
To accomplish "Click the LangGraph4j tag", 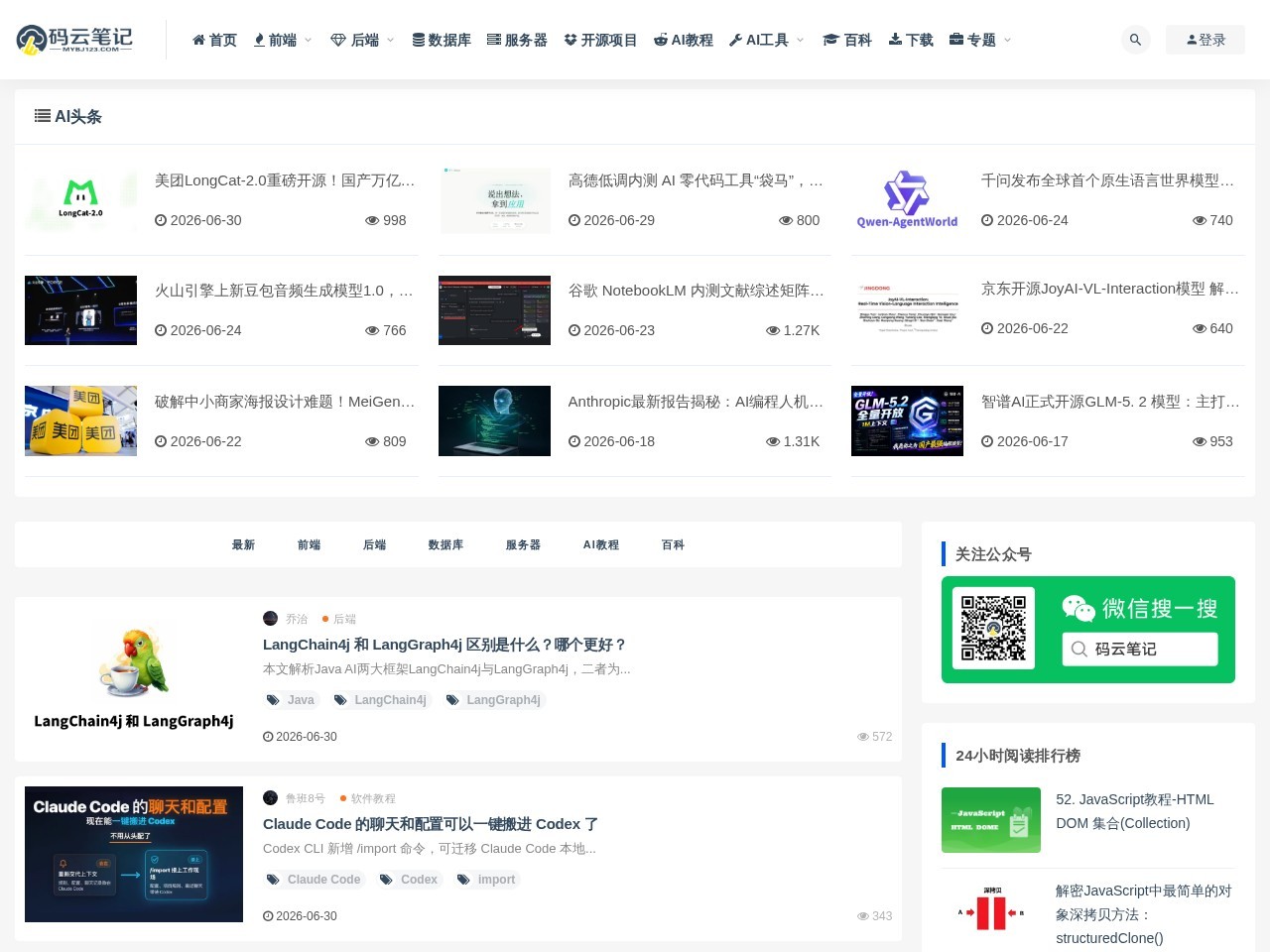I will click(494, 700).
